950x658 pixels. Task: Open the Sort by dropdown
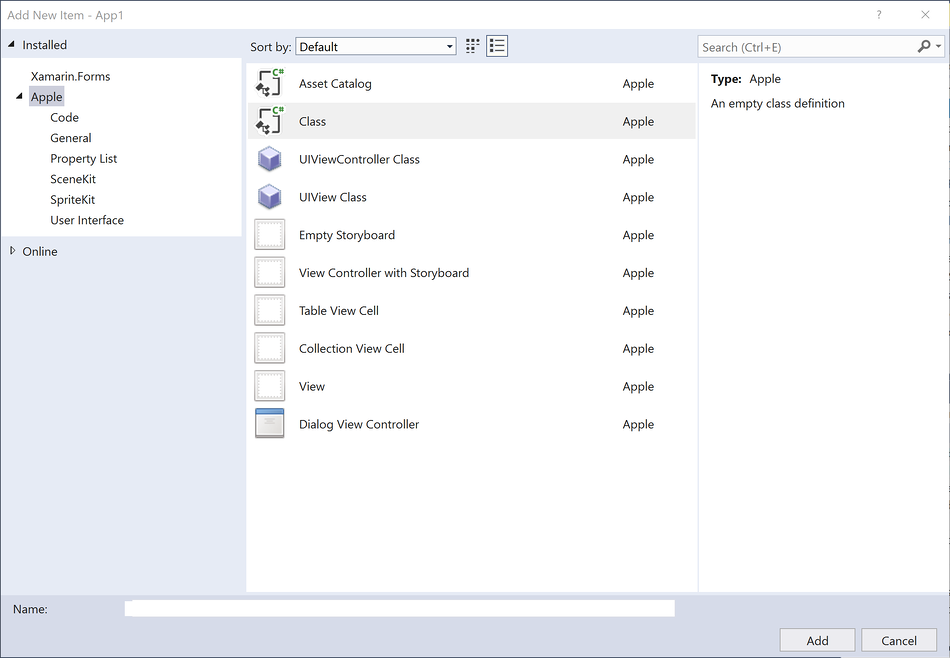tap(376, 47)
